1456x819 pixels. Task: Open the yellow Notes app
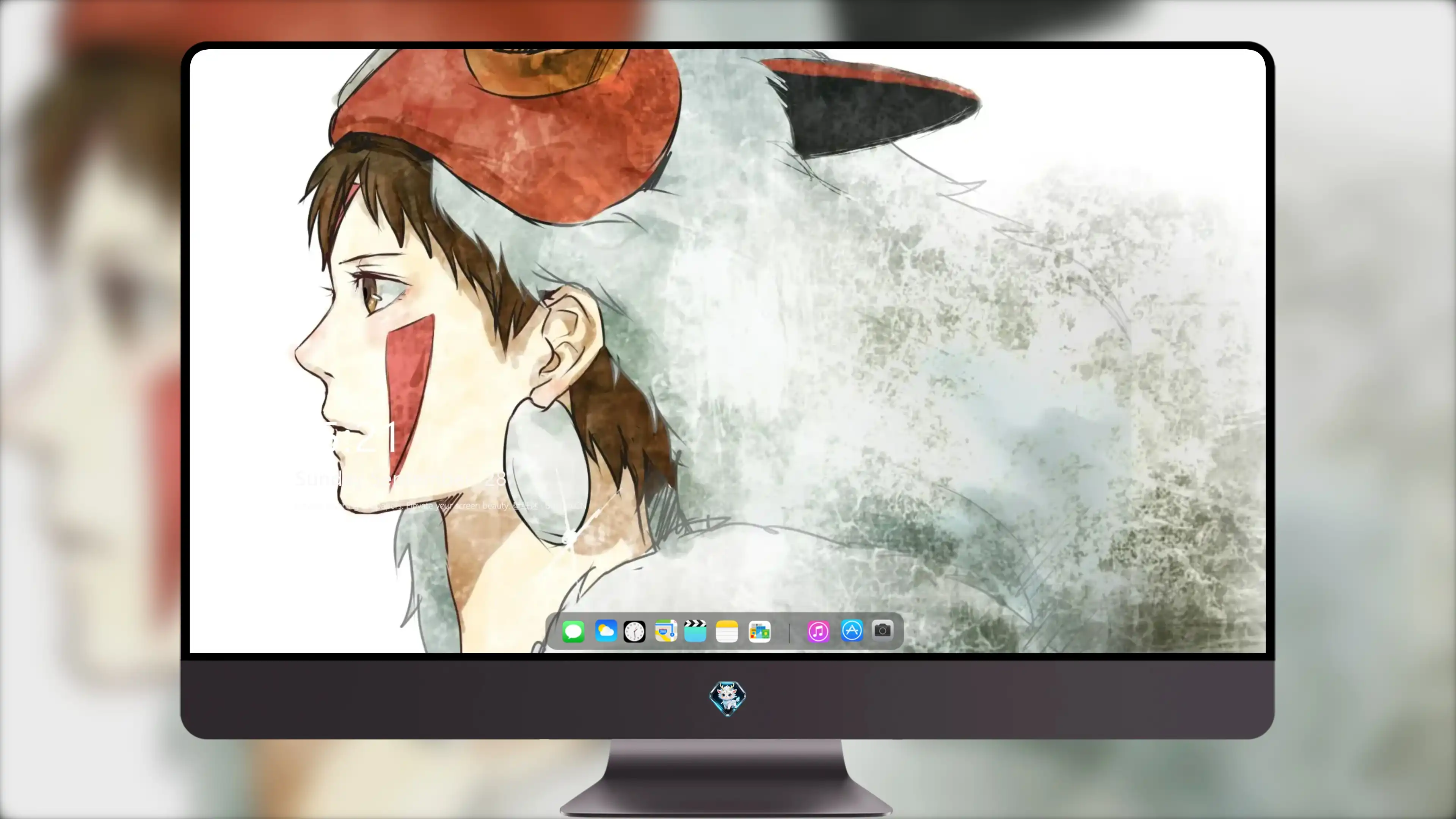[x=727, y=631]
